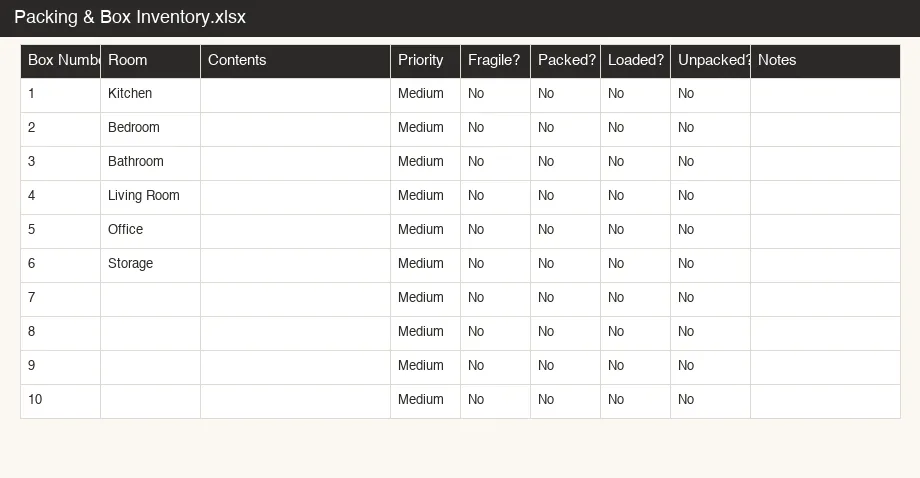The width and height of the screenshot is (920, 478).
Task: Select box number 5 cell
Action: (60, 231)
